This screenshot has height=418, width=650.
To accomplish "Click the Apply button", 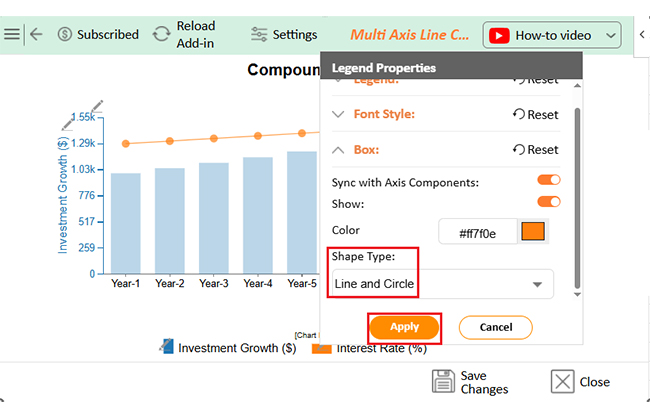I will click(404, 327).
